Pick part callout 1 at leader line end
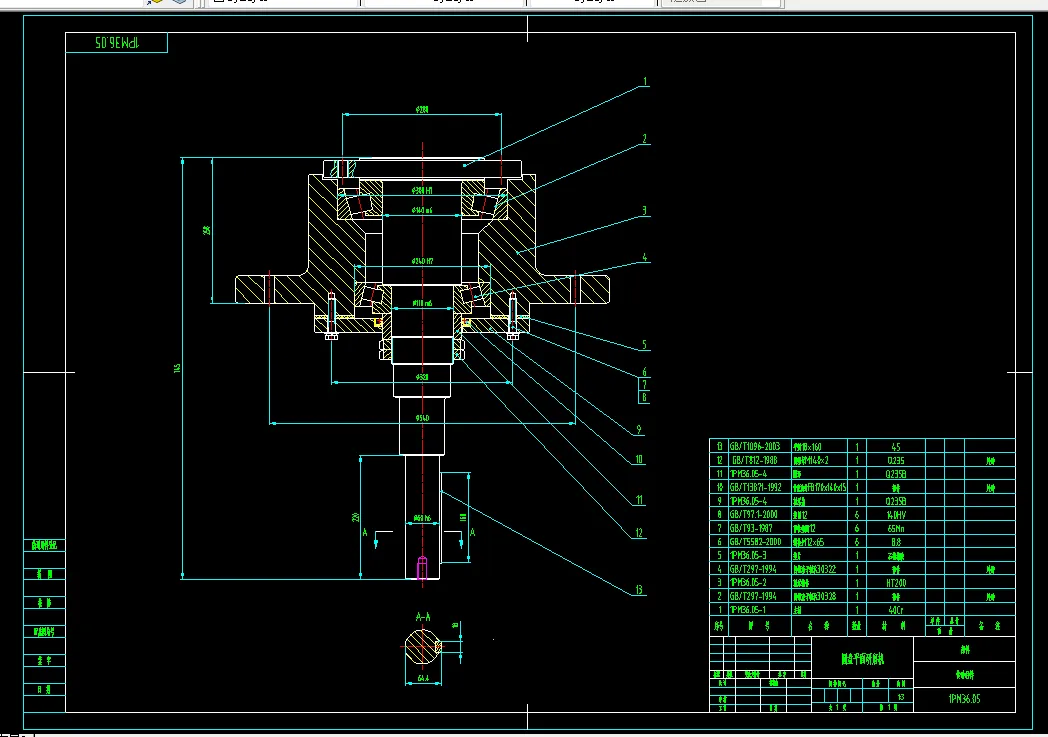 pyautogui.click(x=645, y=82)
